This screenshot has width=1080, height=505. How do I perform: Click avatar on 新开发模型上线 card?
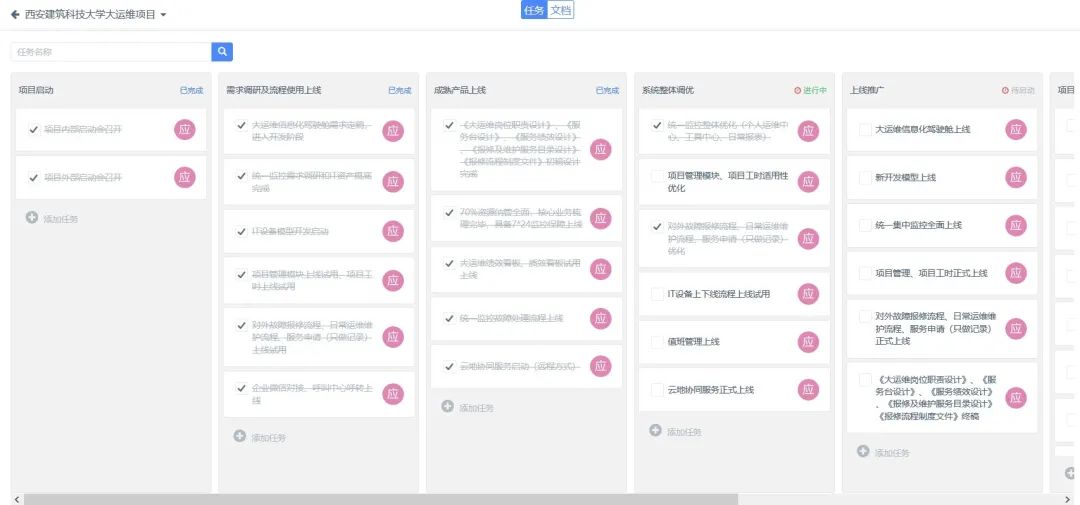click(x=1016, y=178)
